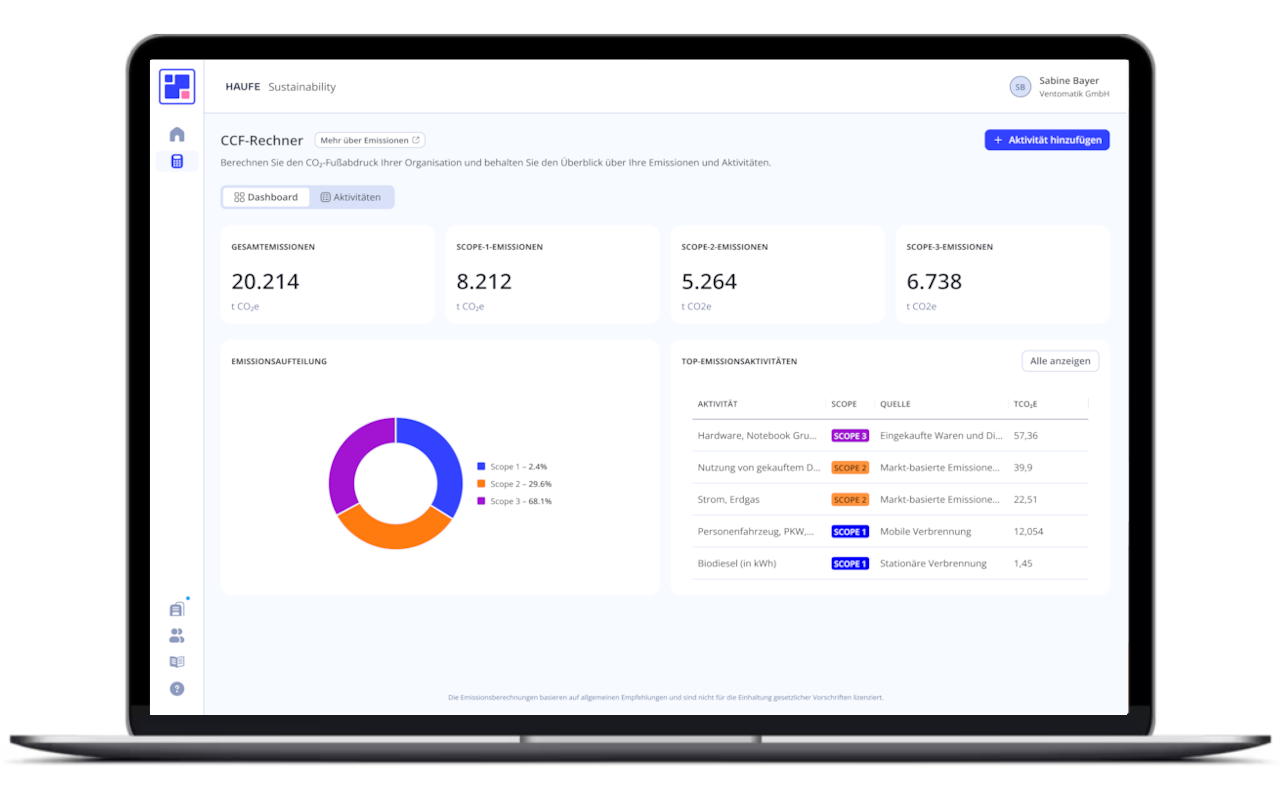The height and width of the screenshot is (800, 1280).
Task: Click the Scope 1 badge in Biodiesel row
Action: coord(850,564)
